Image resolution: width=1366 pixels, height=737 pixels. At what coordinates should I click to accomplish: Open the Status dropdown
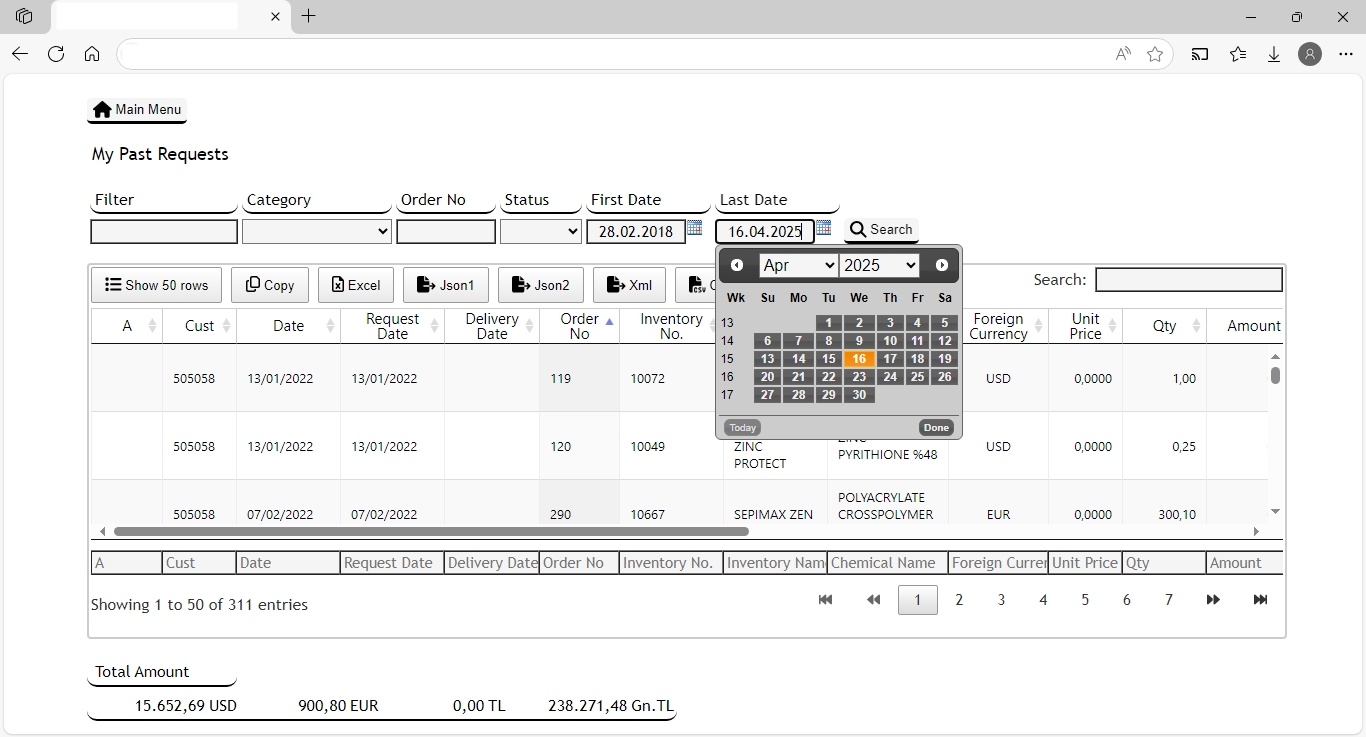[541, 232]
